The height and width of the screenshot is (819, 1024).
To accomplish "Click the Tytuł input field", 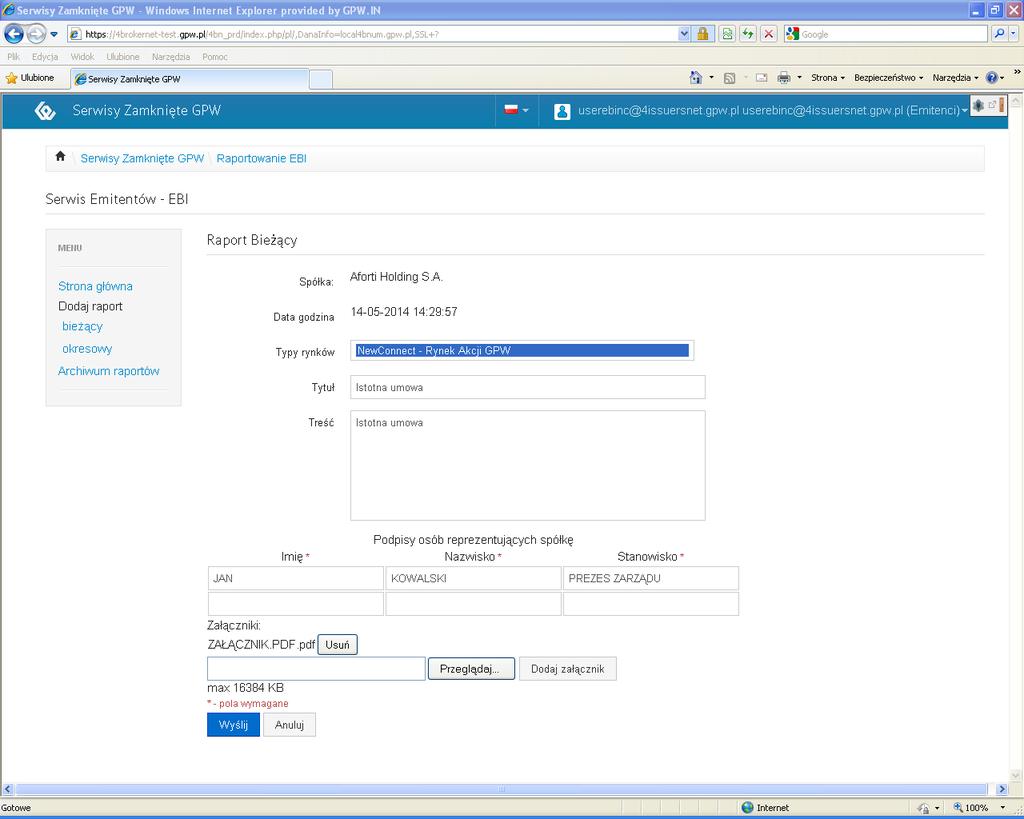I will [528, 387].
